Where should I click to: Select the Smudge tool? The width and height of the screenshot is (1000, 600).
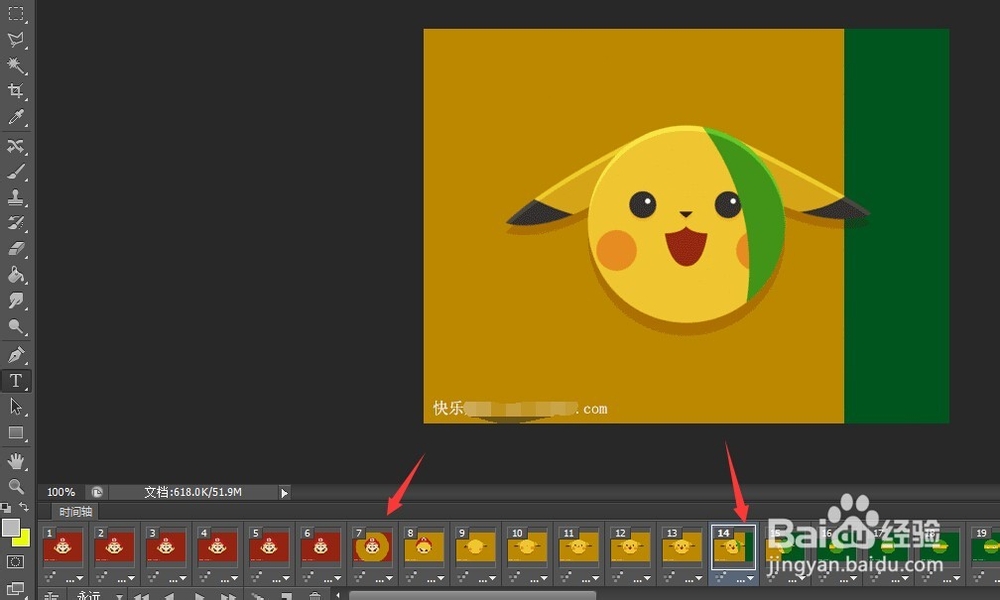pyautogui.click(x=16, y=300)
